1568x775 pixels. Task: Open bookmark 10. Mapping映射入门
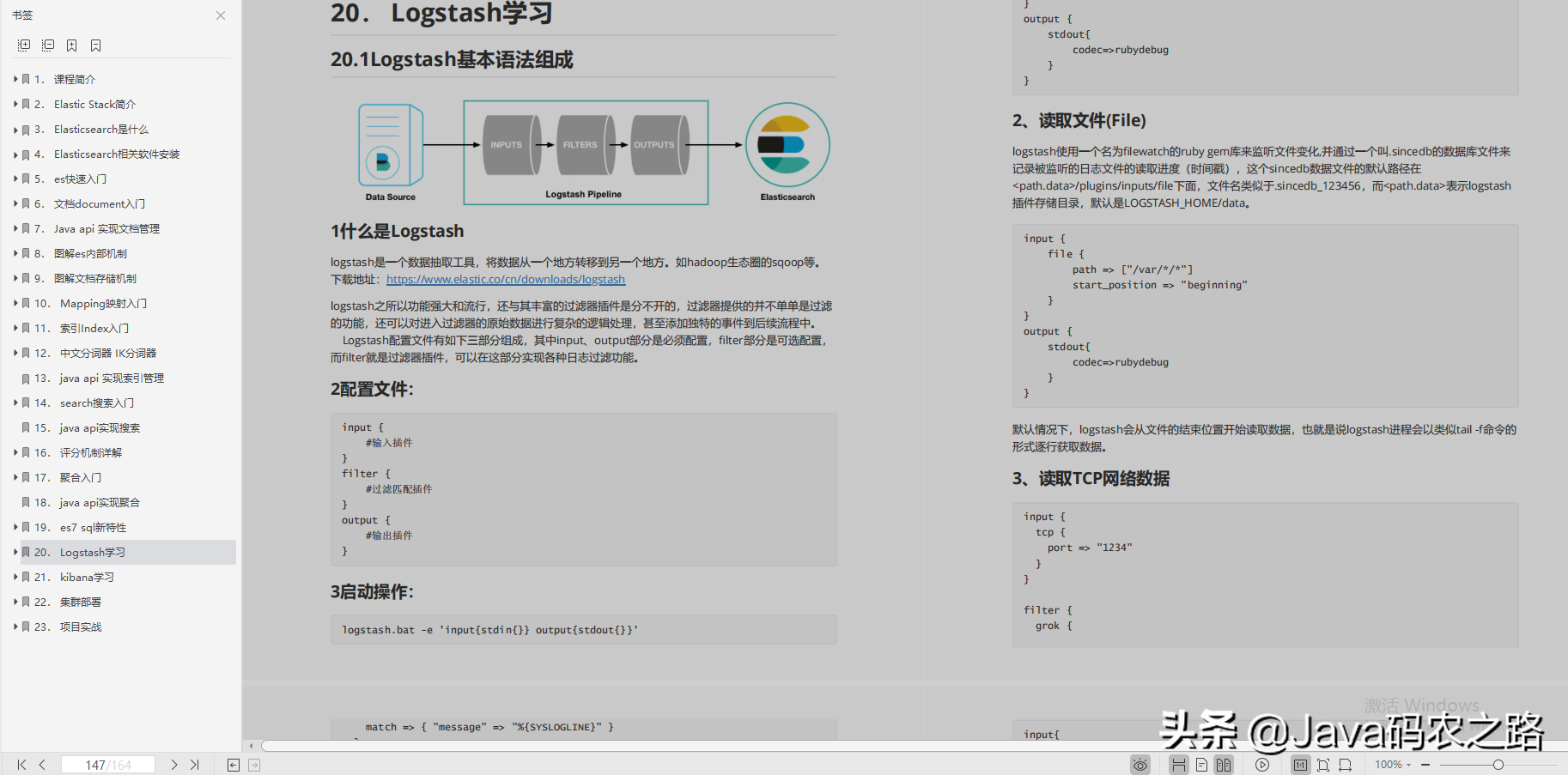[90, 303]
